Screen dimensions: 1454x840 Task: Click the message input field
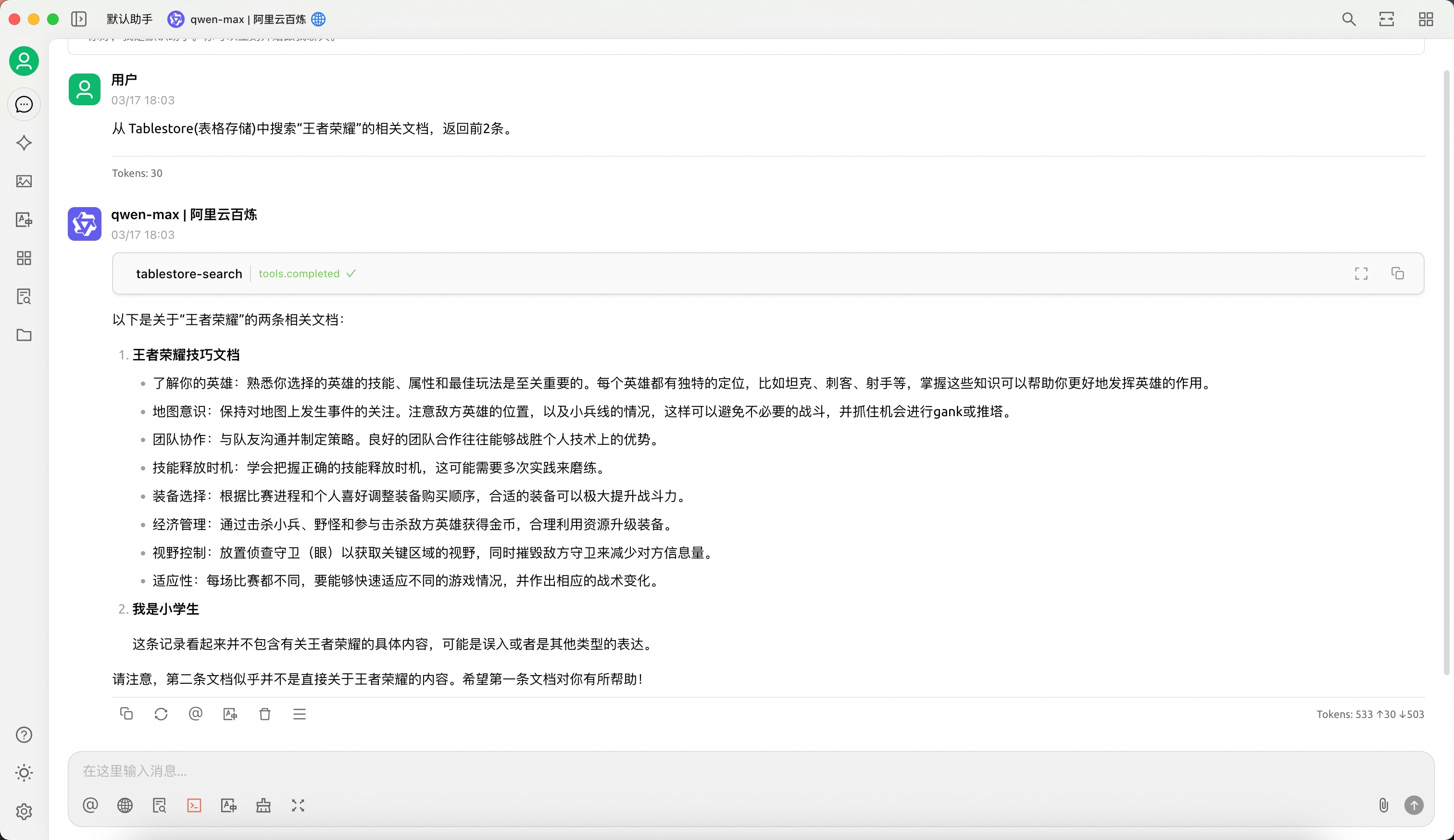(692, 771)
